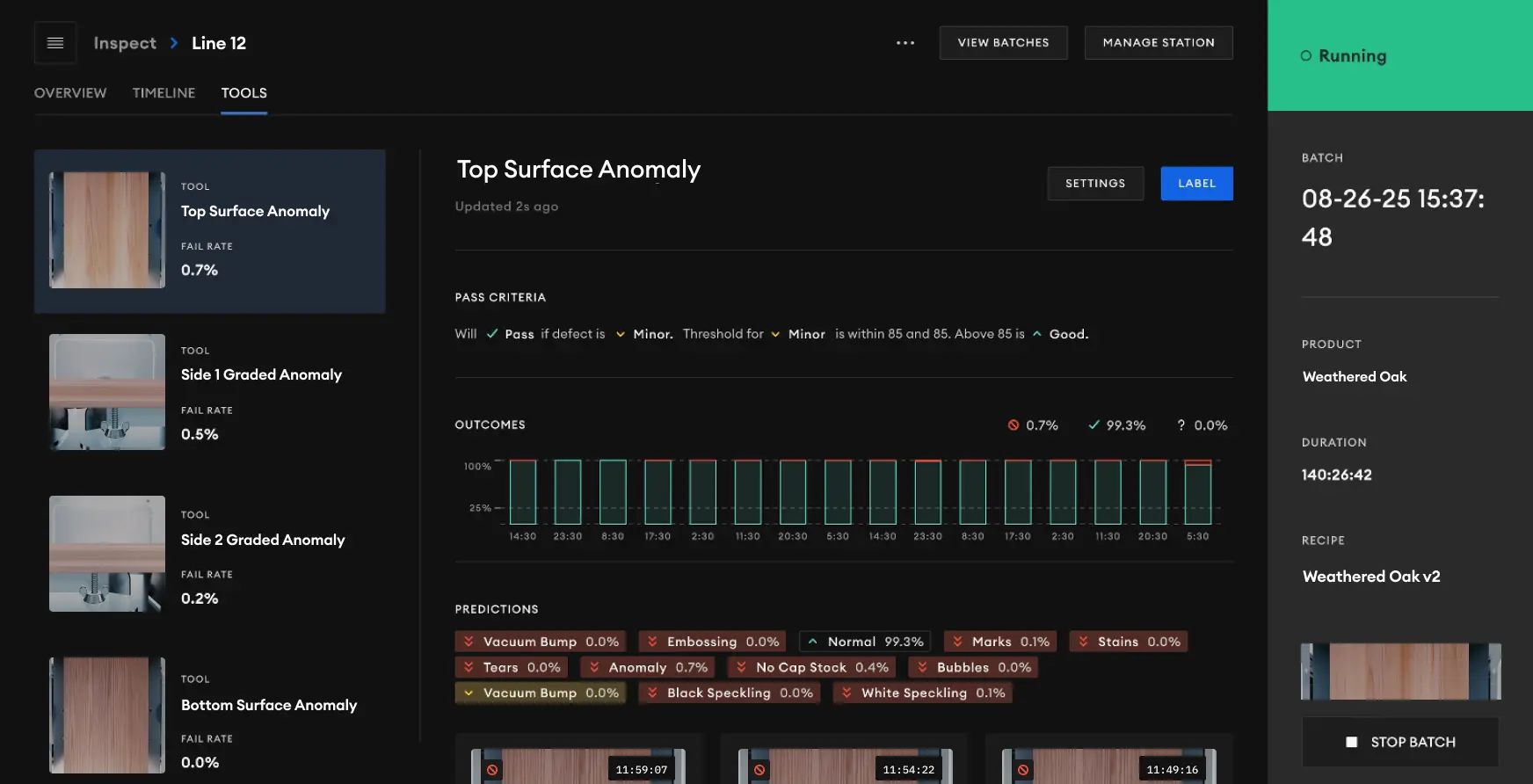Go back to Inspect in the breadcrumb

(125, 43)
